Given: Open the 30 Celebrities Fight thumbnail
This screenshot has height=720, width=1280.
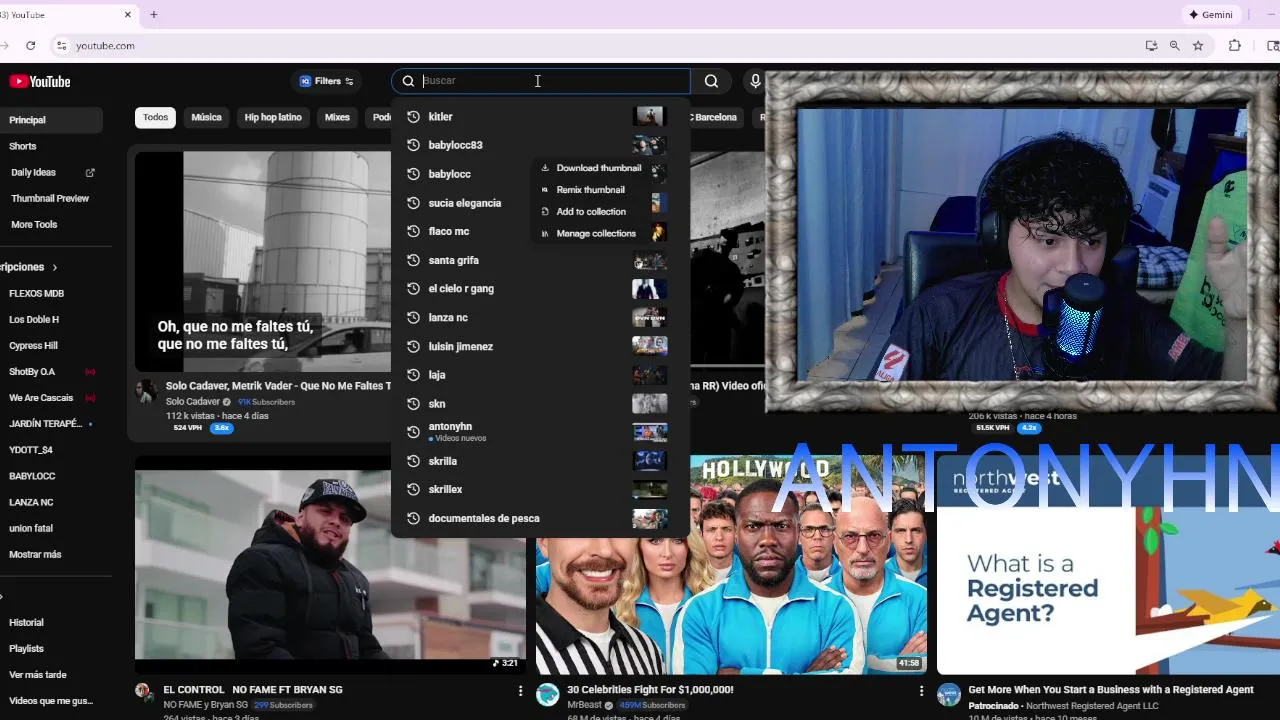Looking at the screenshot, I should (731, 564).
